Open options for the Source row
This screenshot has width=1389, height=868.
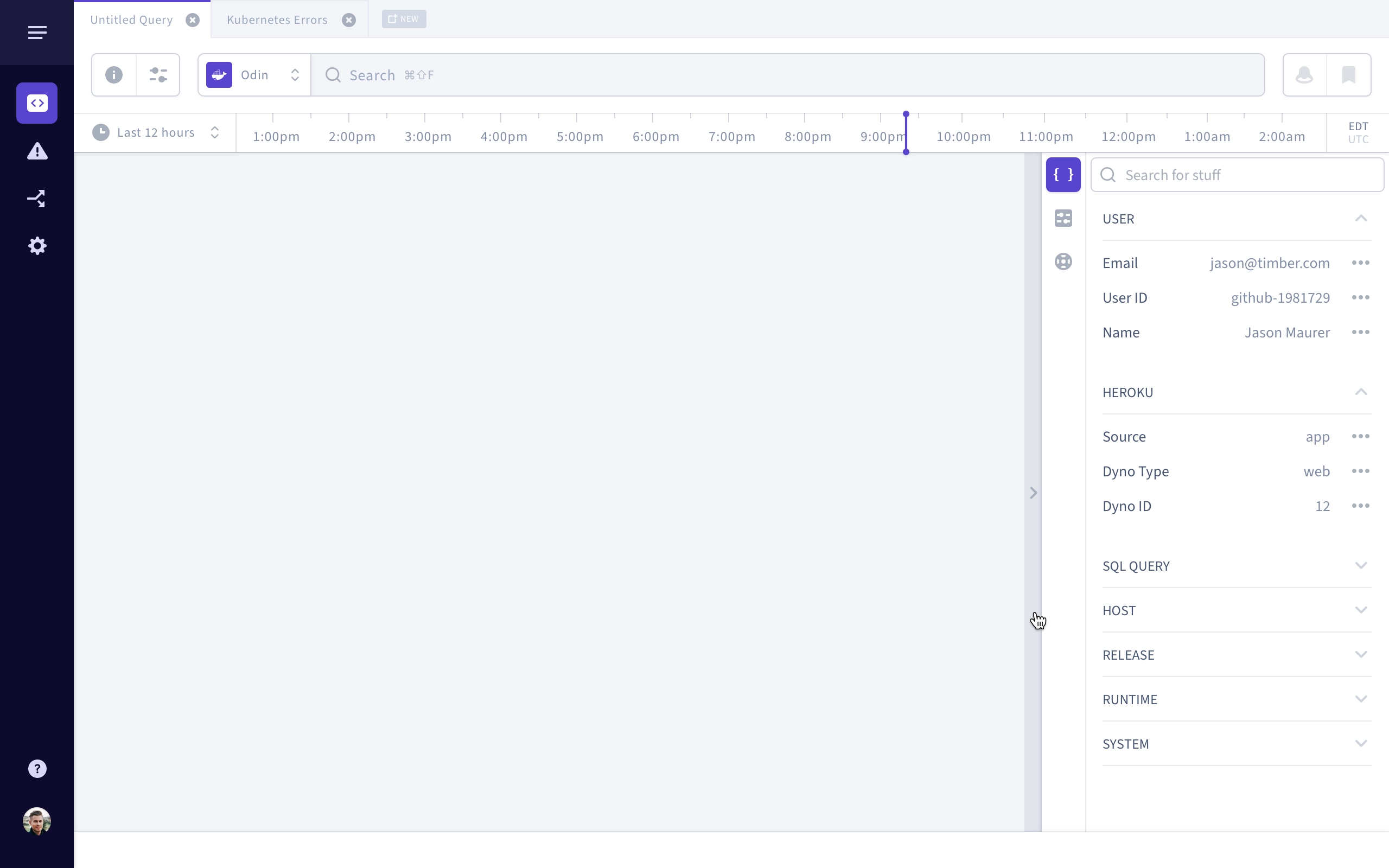coord(1360,436)
